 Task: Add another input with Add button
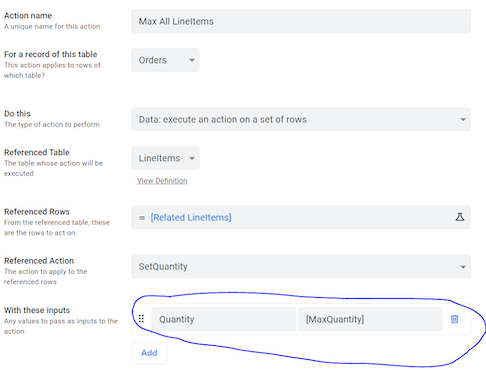(x=149, y=353)
